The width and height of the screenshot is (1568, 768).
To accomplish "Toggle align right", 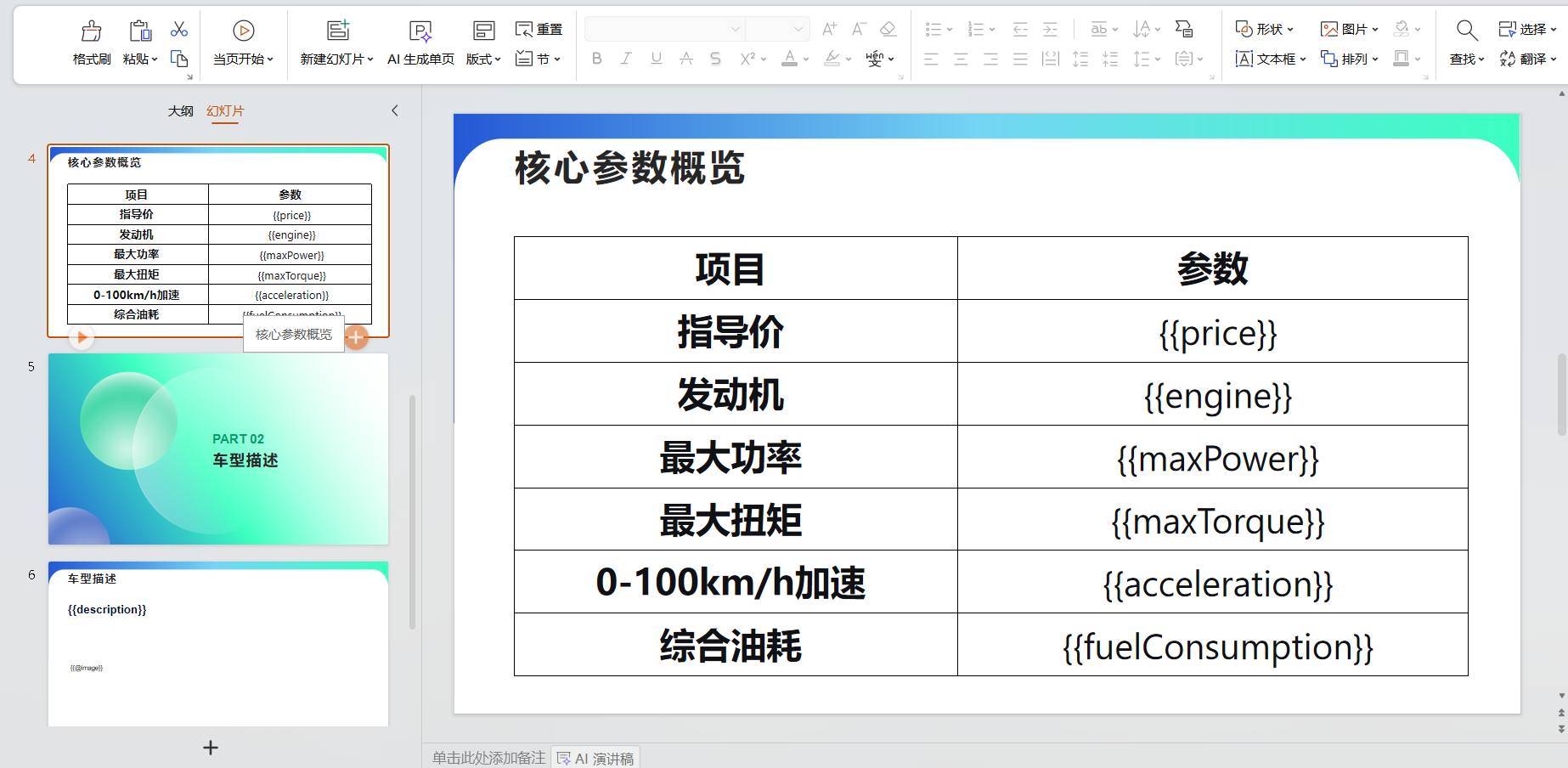I will tap(990, 59).
